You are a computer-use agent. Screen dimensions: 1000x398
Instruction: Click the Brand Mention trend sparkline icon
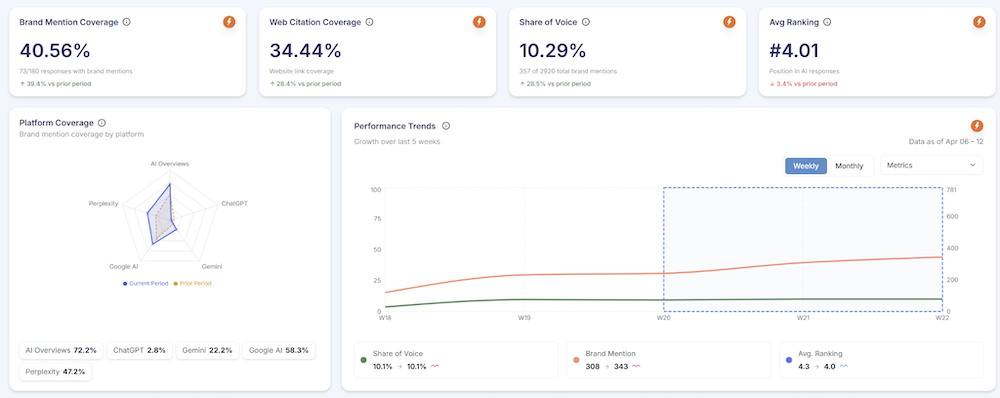636,367
